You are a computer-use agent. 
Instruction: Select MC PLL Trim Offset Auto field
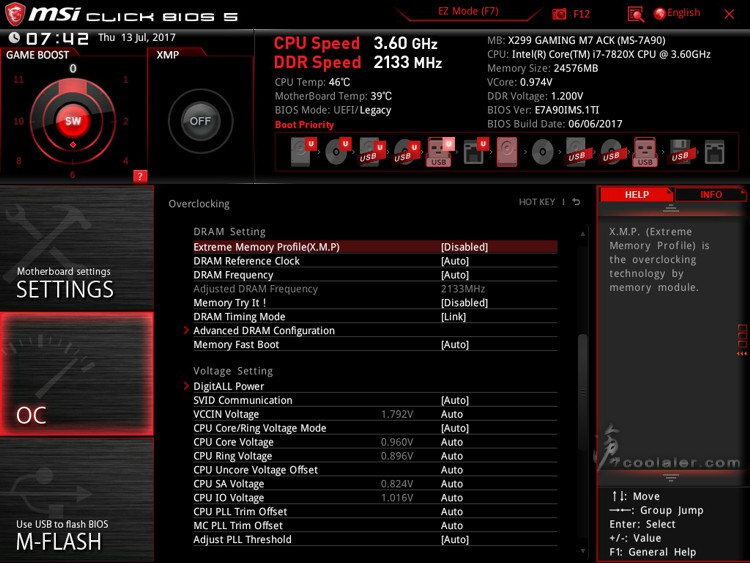pos(452,525)
